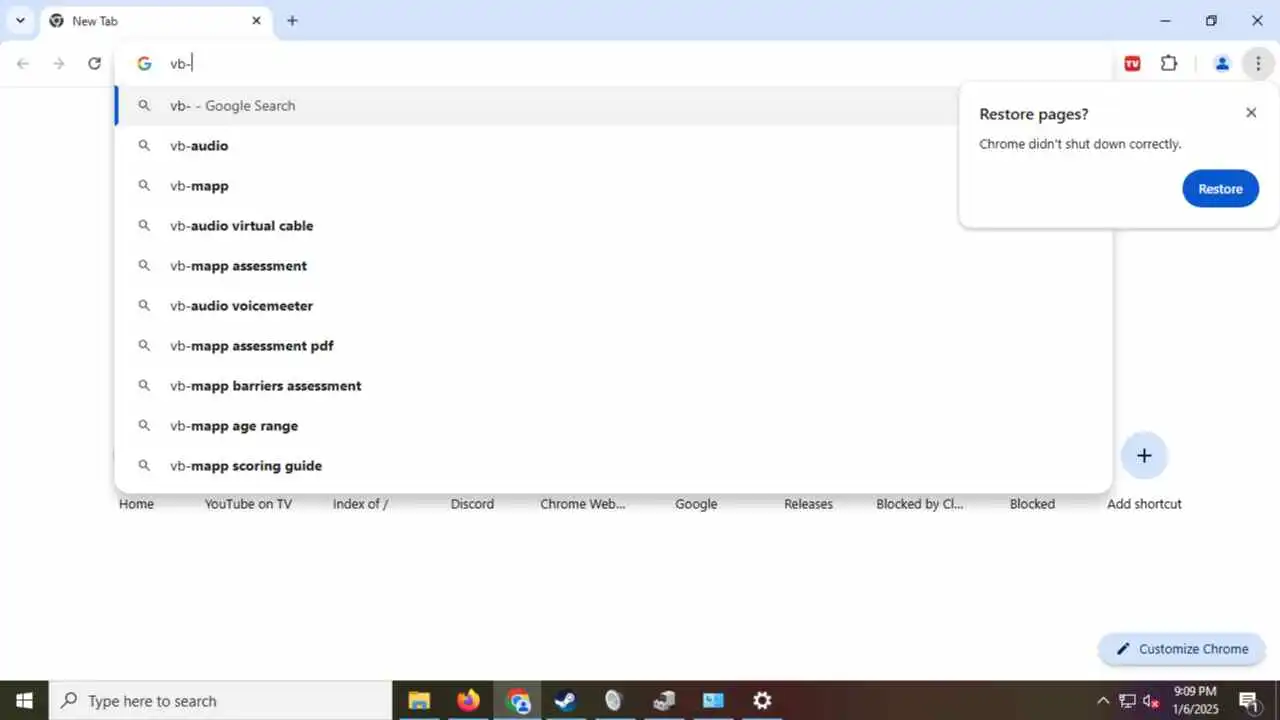Screen dimensions: 1280x720
Task: Pick 'vb-mapp assessment' suggestion
Action: click(614, 265)
